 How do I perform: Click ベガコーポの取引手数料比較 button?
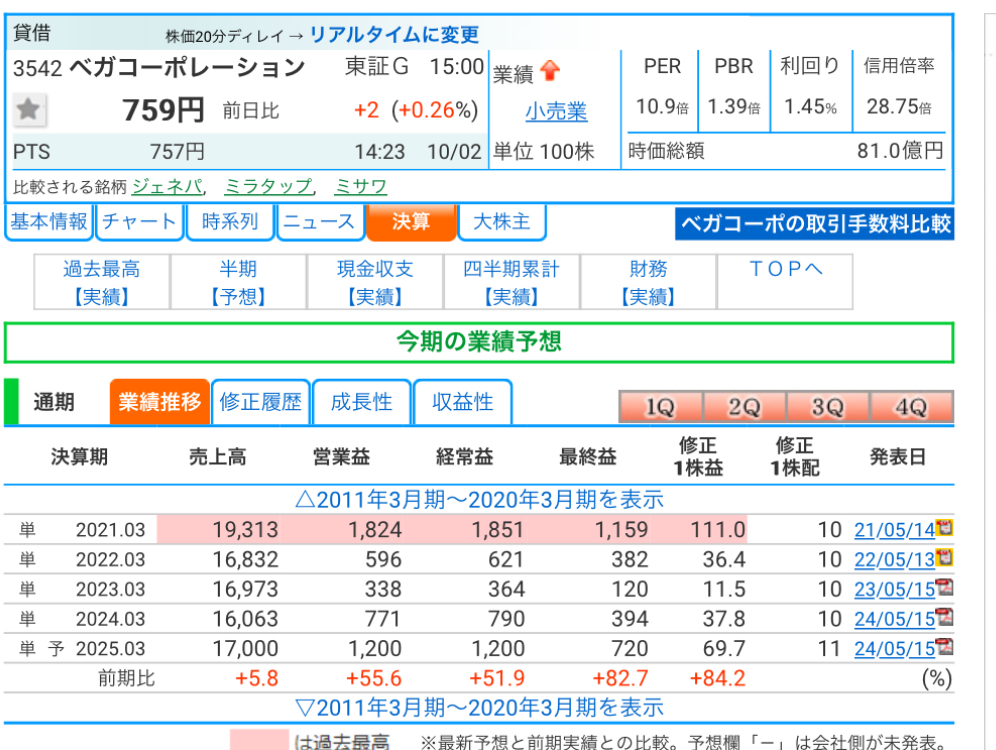coord(814,224)
